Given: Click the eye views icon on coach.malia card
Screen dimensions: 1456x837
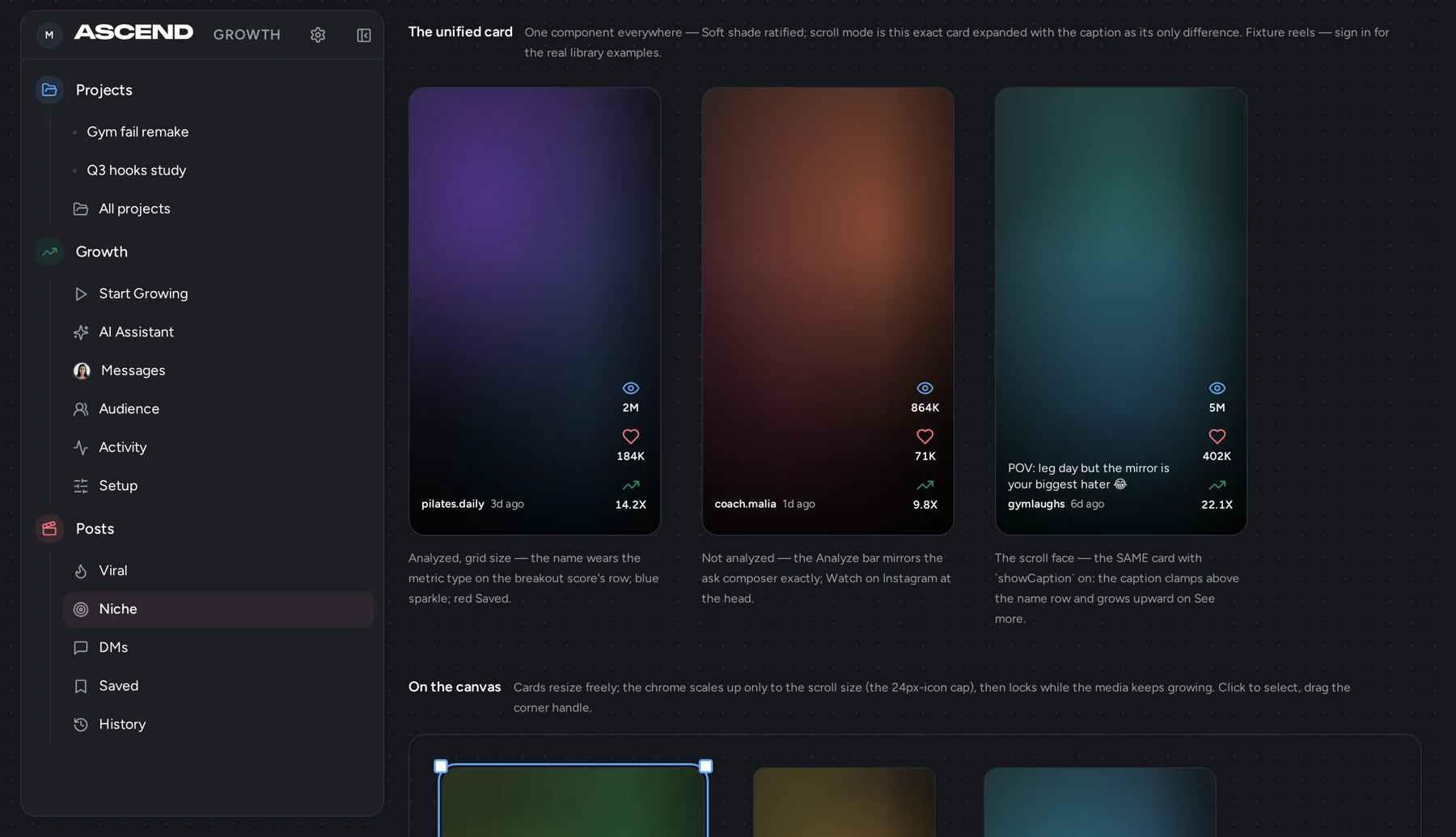Looking at the screenshot, I should pyautogui.click(x=925, y=388).
